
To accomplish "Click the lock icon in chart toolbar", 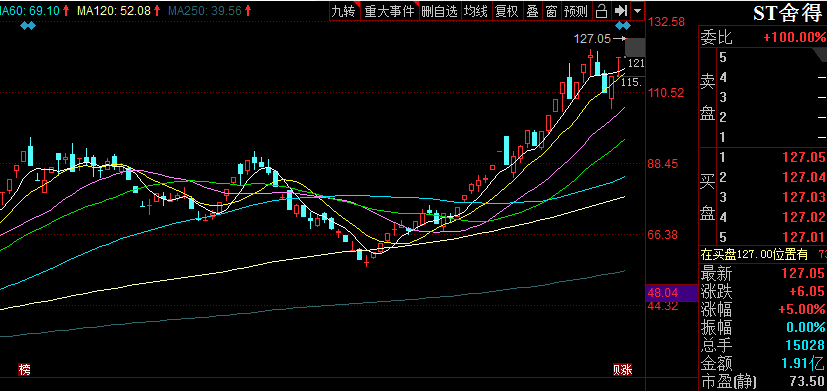I will 601,11.
